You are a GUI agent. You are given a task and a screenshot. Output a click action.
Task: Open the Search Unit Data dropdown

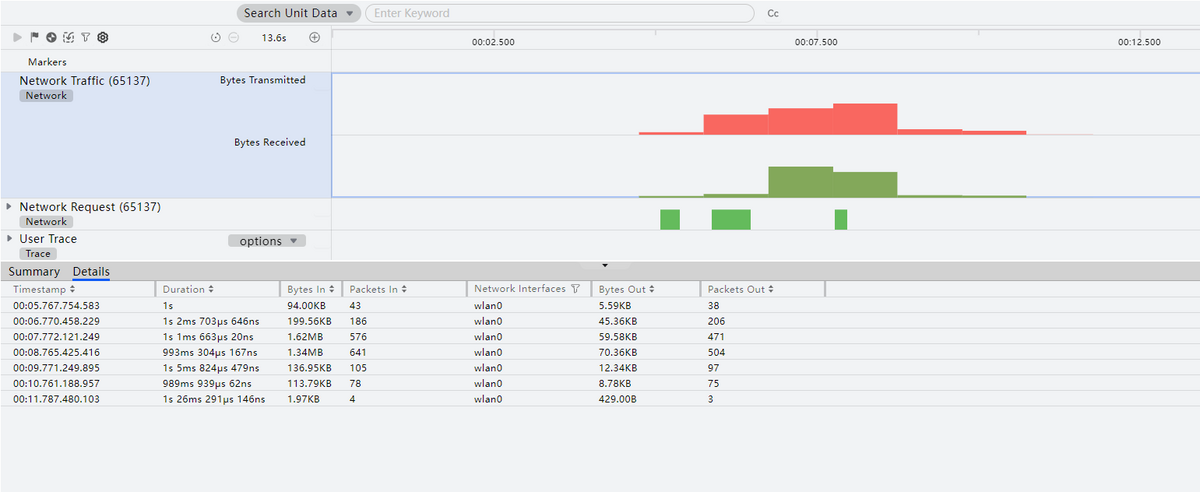[298, 14]
